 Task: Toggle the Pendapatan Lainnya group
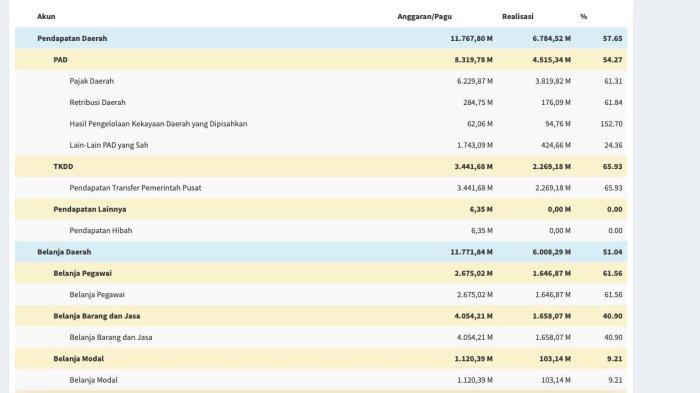(321, 209)
